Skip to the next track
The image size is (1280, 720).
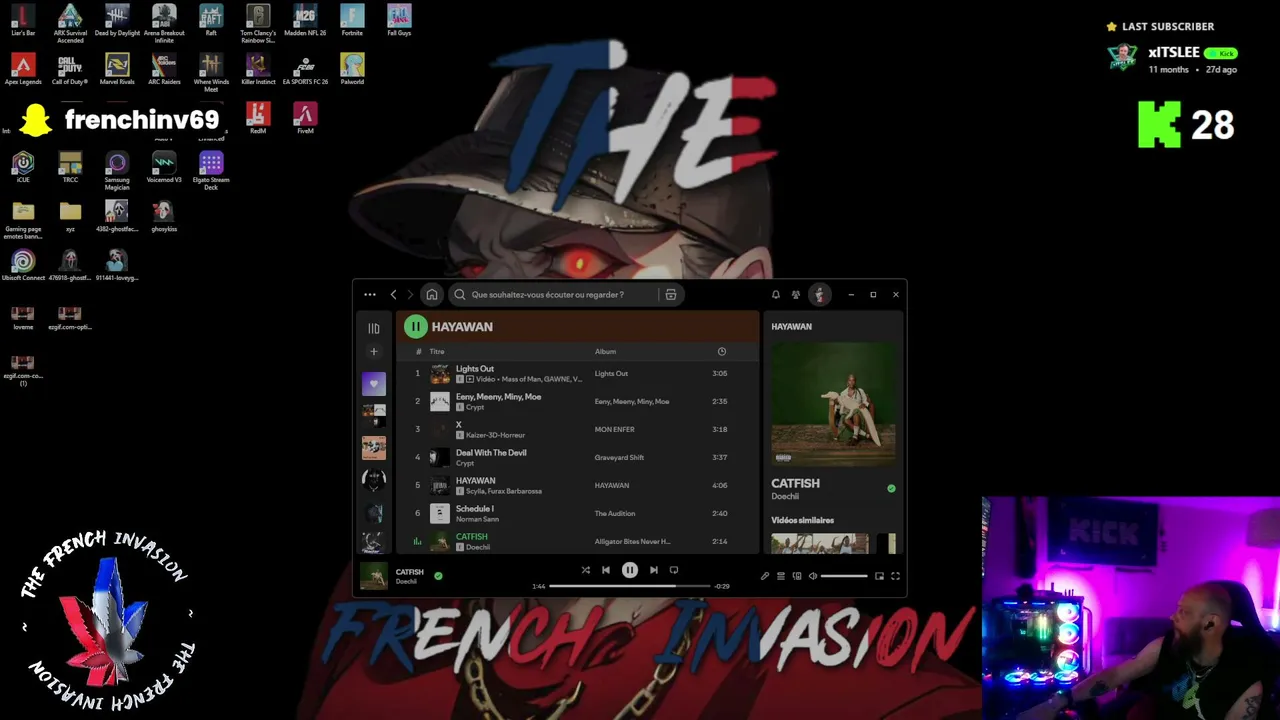pos(654,570)
